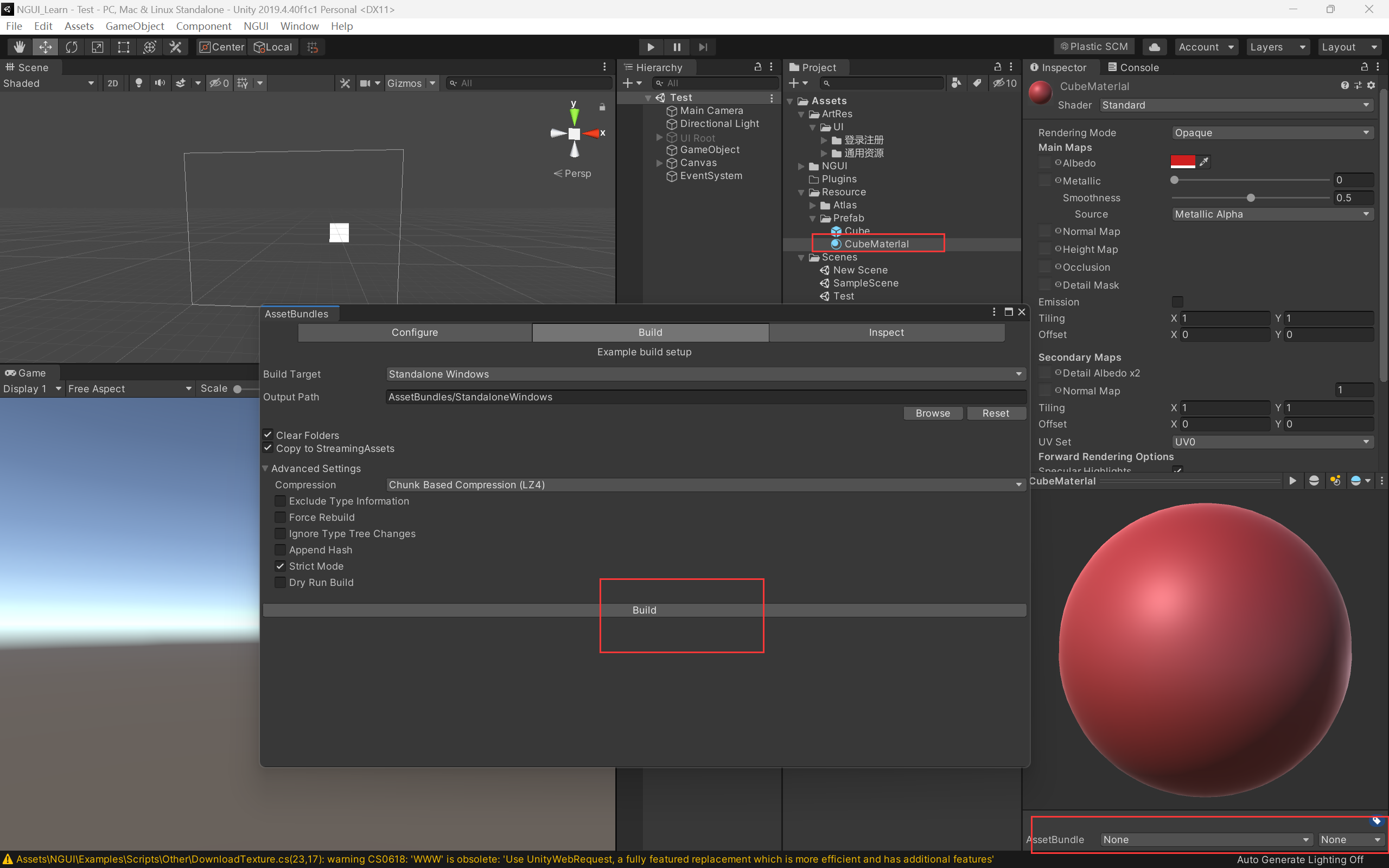Collapse Advanced Settings section
Viewport: 1389px width, 868px height.
[266, 468]
